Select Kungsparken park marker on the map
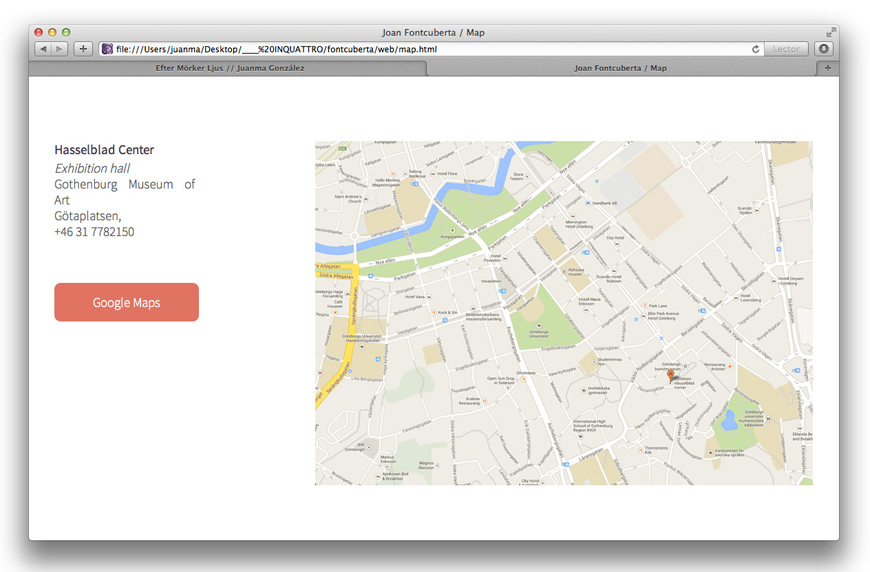Viewport: 870px width, 572px height. click(452, 231)
